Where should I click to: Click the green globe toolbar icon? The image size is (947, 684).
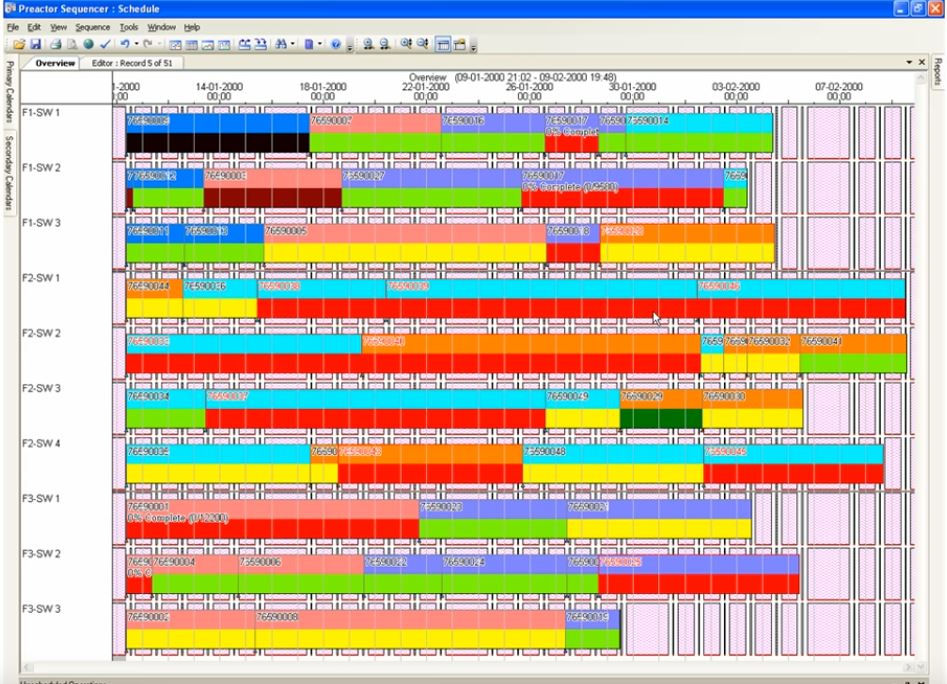click(88, 45)
